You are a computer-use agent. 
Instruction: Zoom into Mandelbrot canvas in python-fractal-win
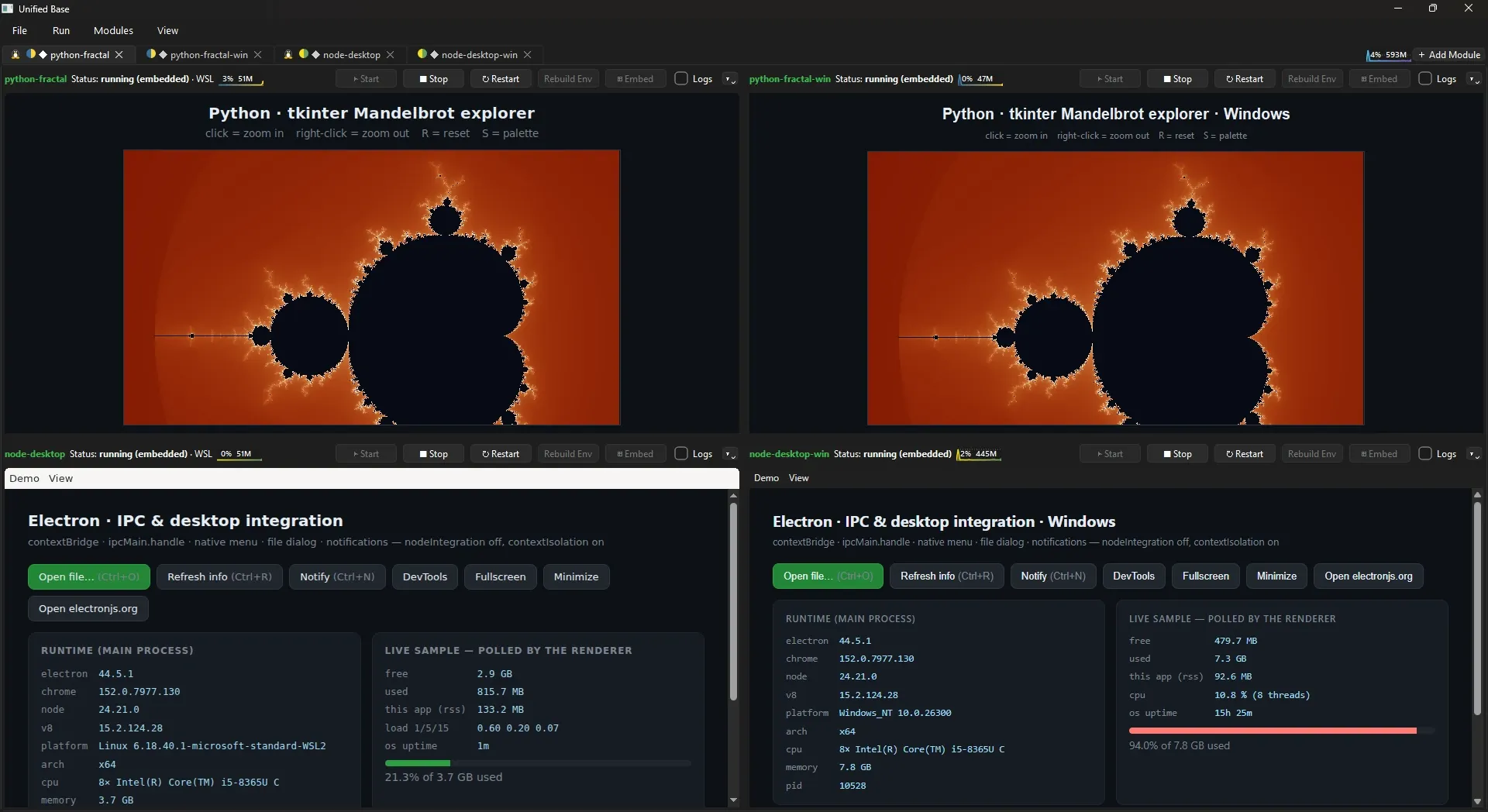[1116, 288]
